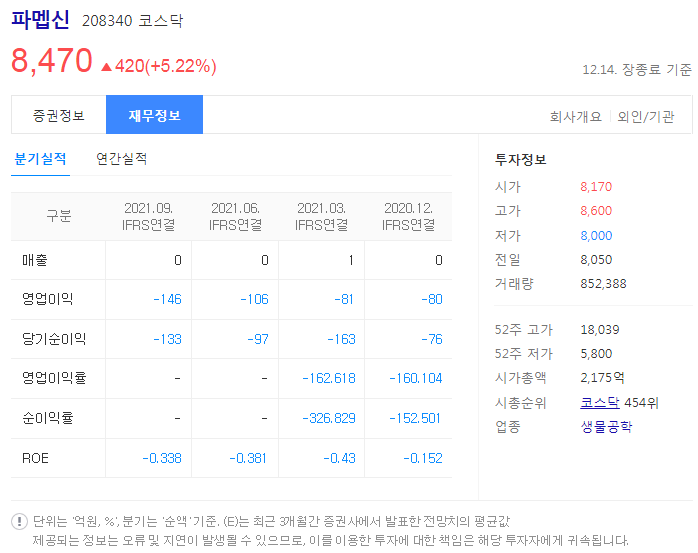Click net margin value -326.829
698x553 pixels.
coord(329,418)
